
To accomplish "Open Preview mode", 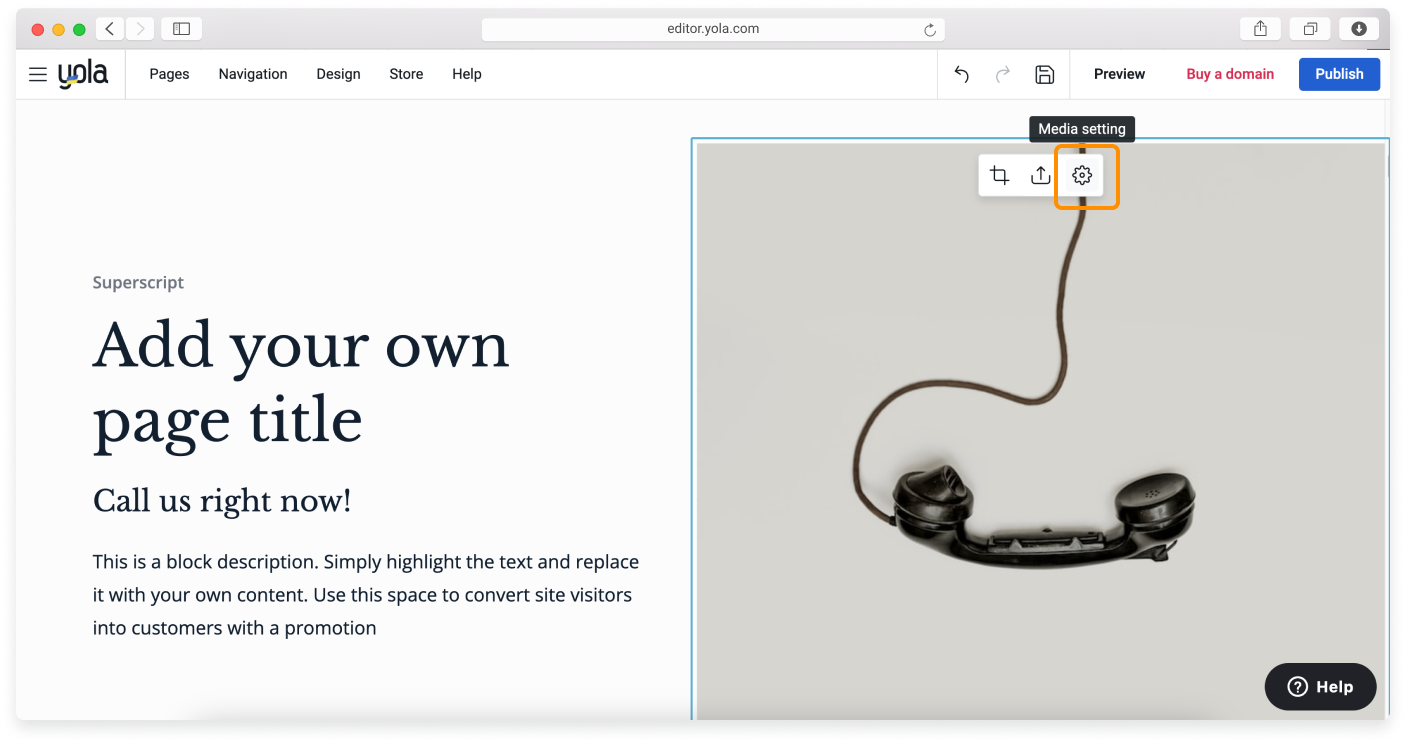I will click(1119, 74).
